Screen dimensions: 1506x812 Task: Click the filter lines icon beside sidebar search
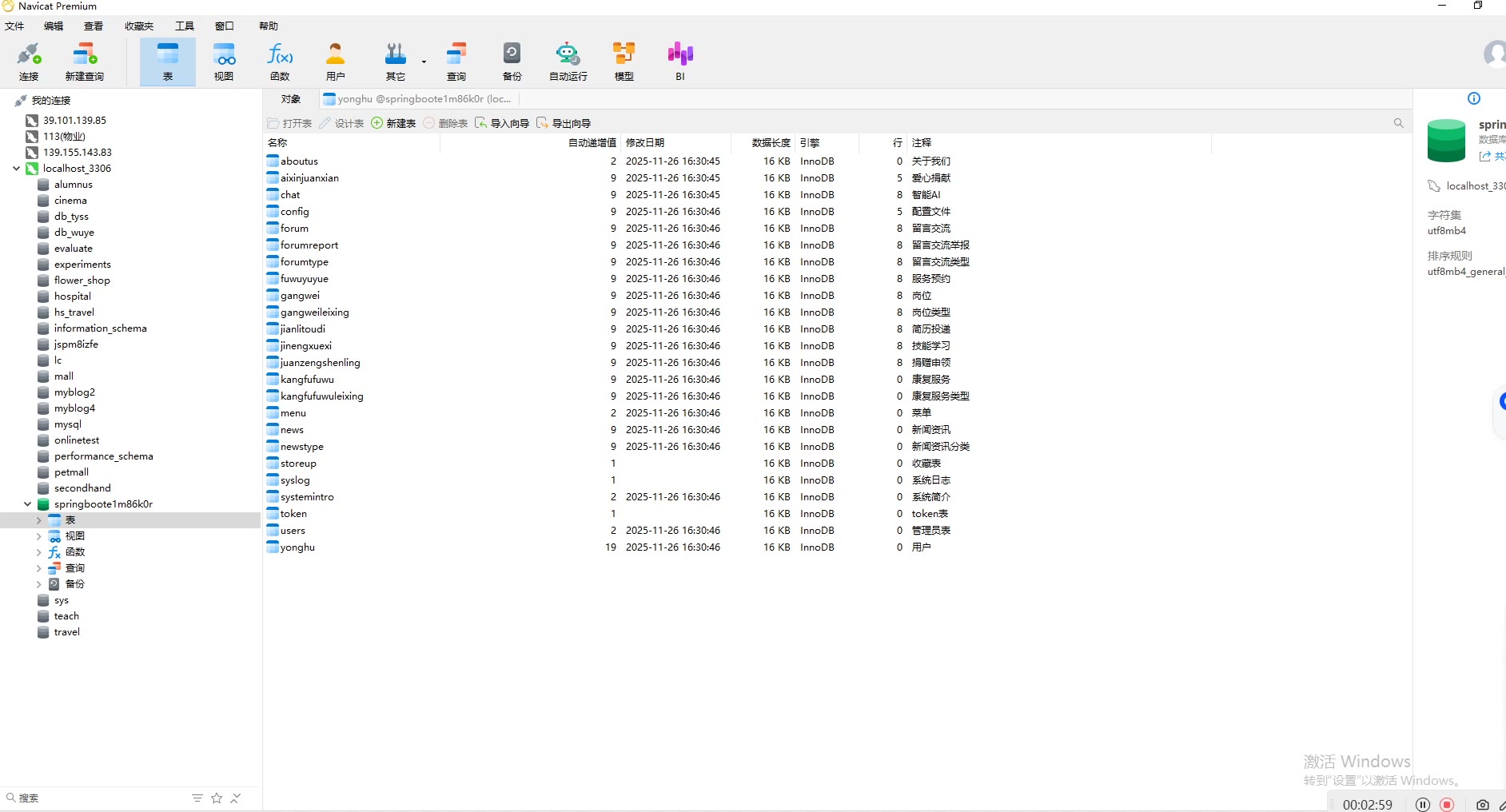[x=197, y=798]
